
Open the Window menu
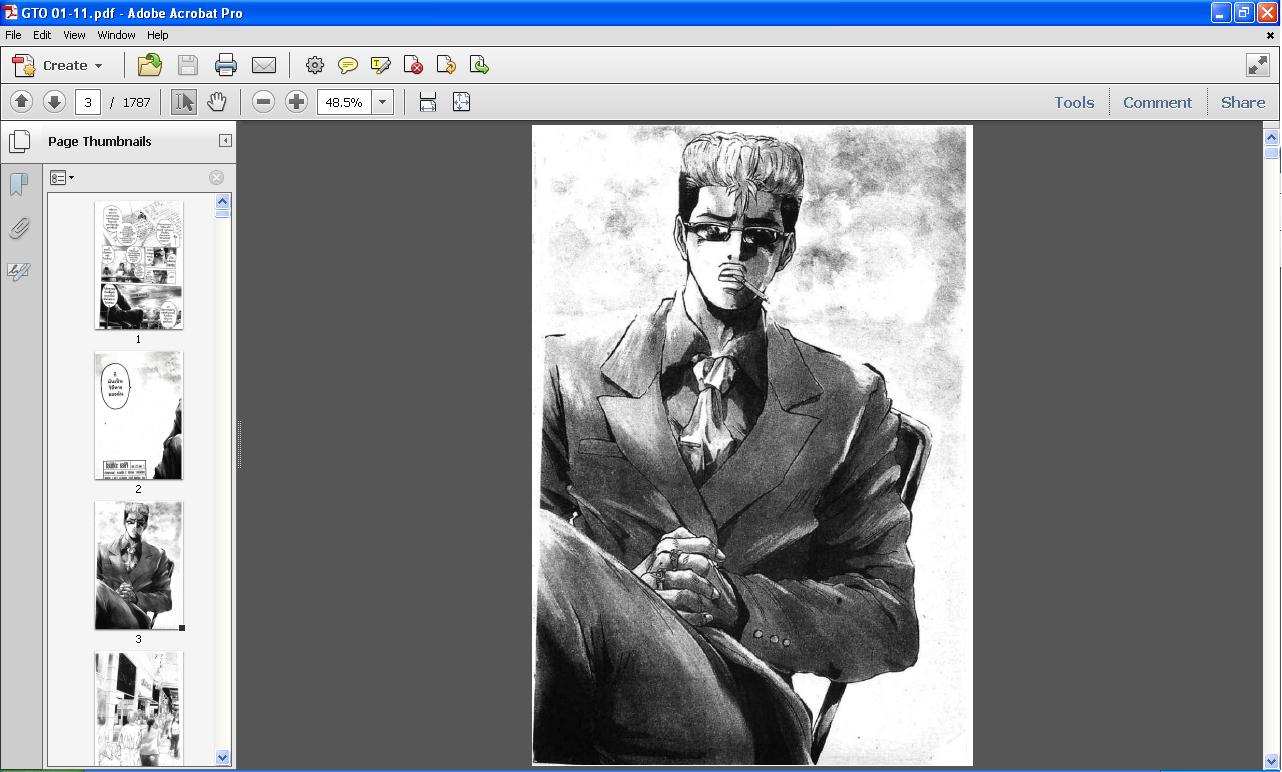[x=116, y=35]
